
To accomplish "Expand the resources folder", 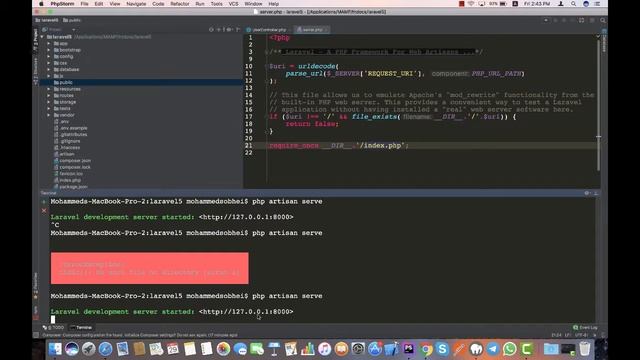I will click(x=49, y=89).
